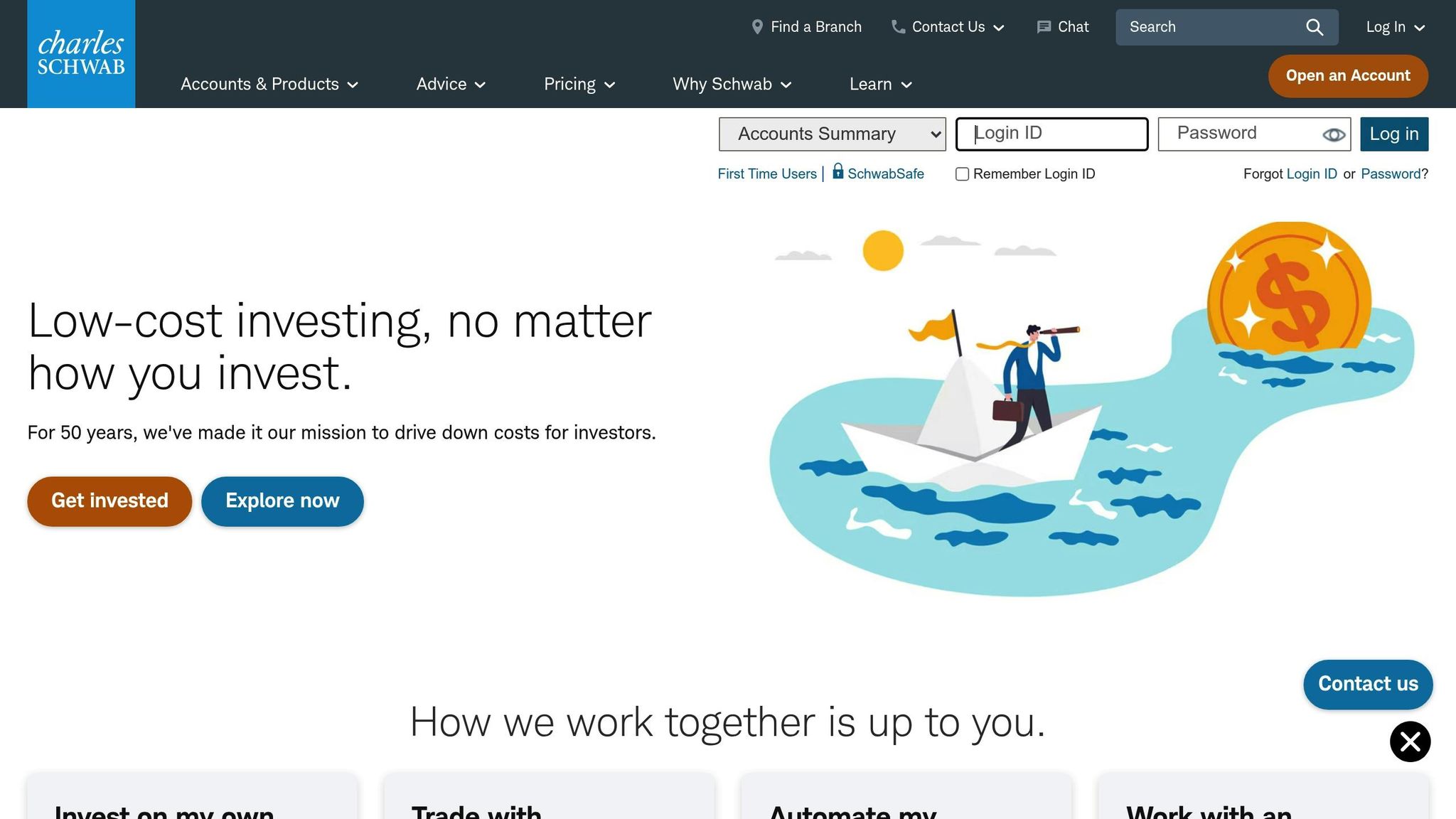Viewport: 1456px width, 819px height.
Task: Focus the Login ID input field
Action: coord(1051,134)
